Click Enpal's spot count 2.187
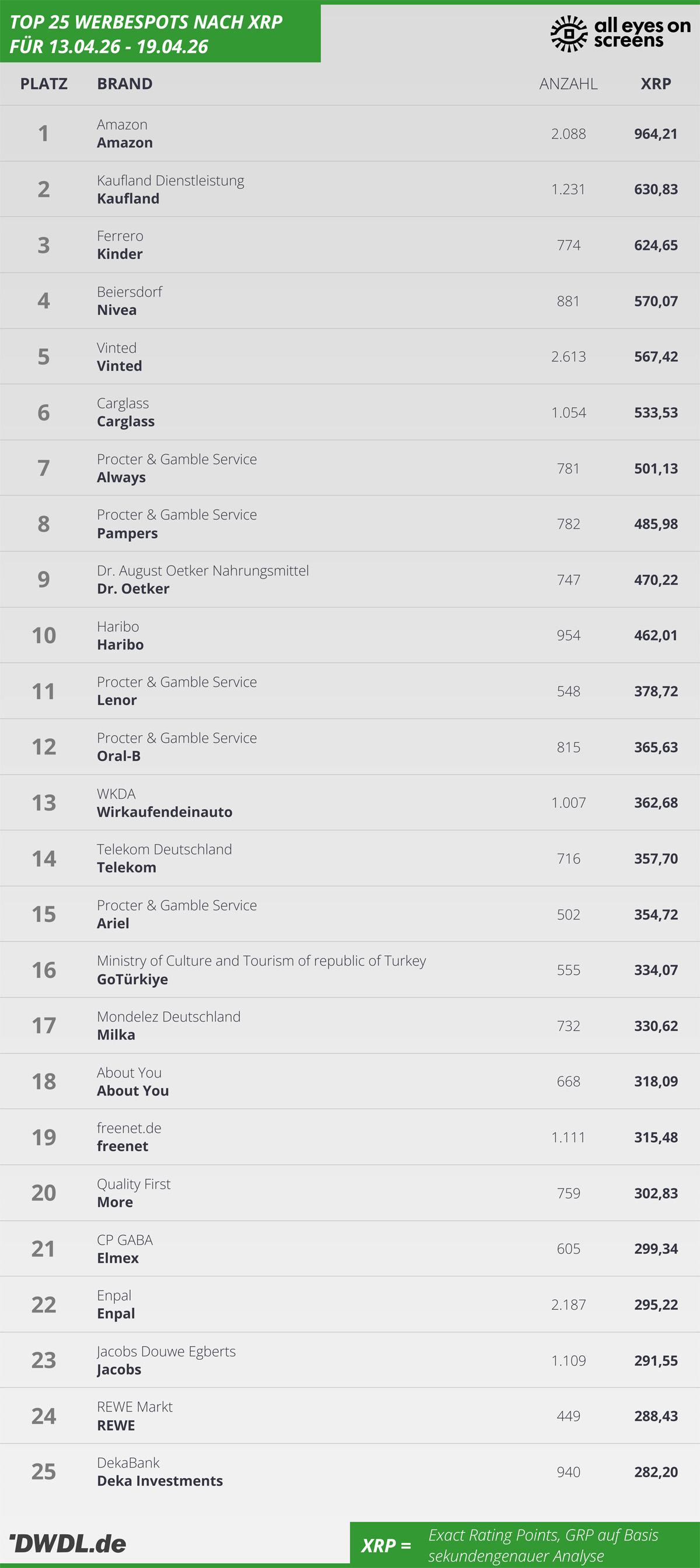This screenshot has height=1568, width=700. click(x=568, y=1305)
